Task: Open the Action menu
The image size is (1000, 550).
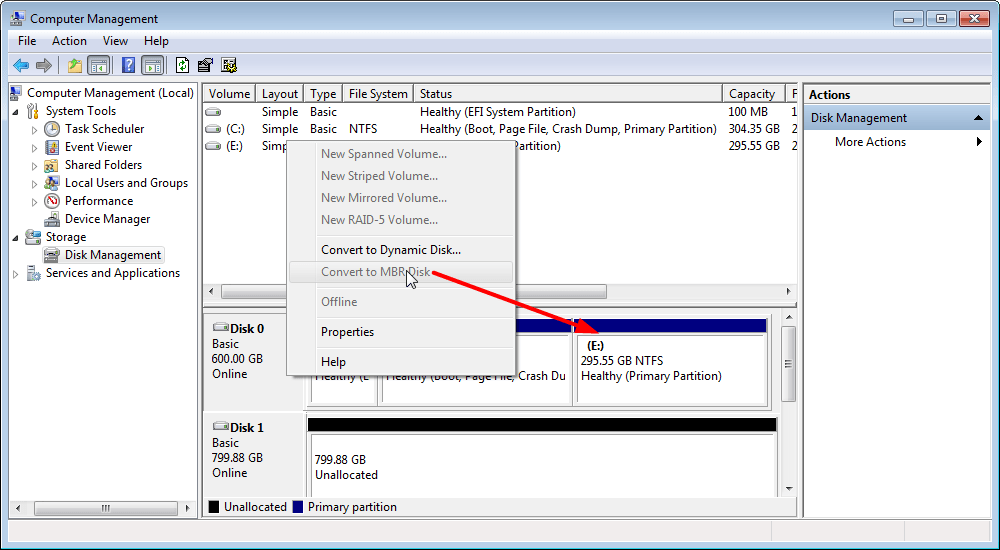Action: 69,41
